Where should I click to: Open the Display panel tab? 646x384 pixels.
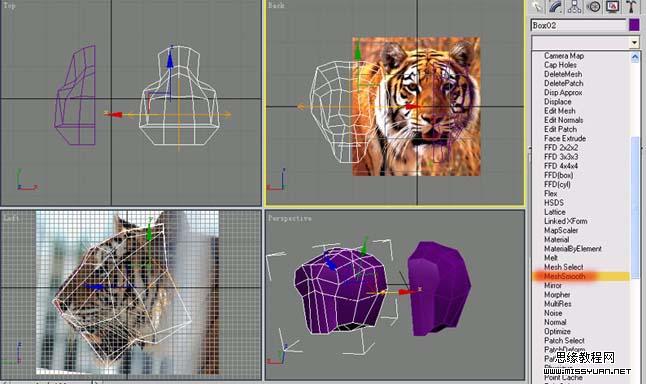point(612,6)
